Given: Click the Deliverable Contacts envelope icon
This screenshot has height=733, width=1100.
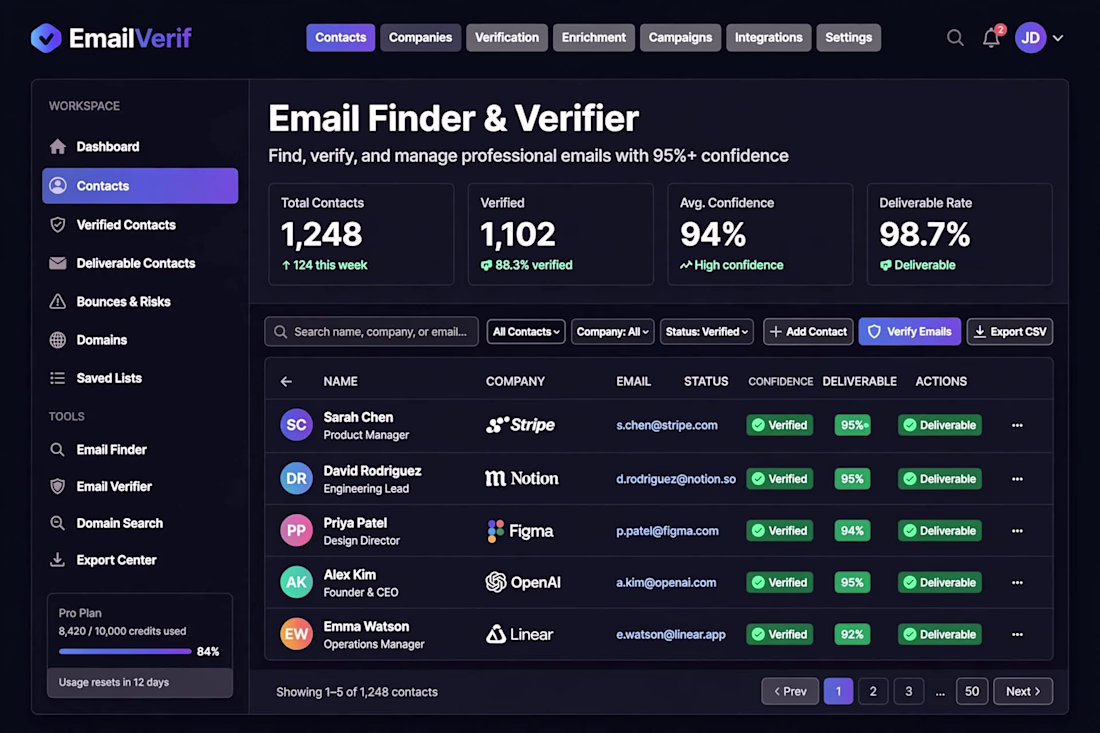Looking at the screenshot, I should click(58, 263).
